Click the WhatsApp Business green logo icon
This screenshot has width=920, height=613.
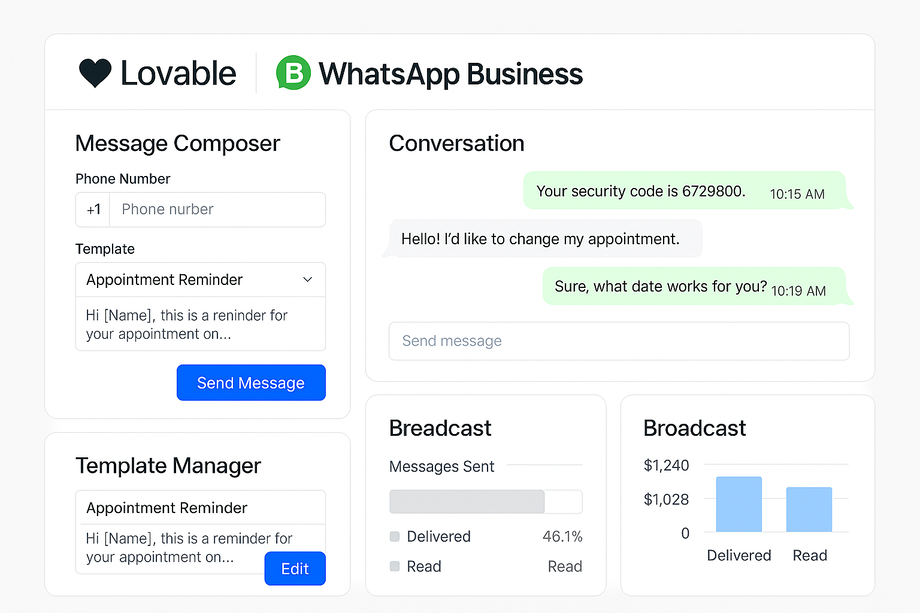(x=294, y=73)
